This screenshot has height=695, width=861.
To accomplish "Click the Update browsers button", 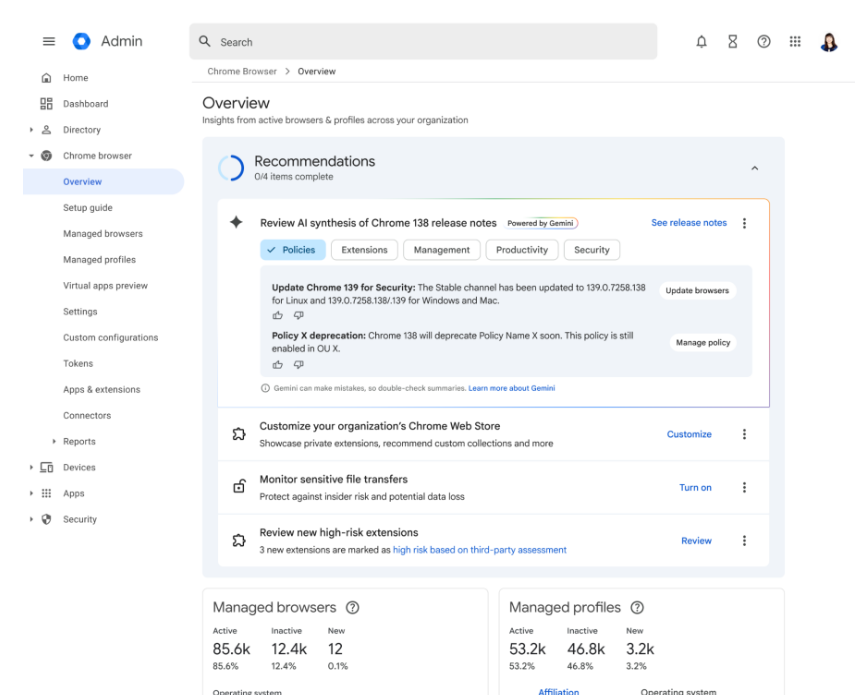I will tap(697, 291).
